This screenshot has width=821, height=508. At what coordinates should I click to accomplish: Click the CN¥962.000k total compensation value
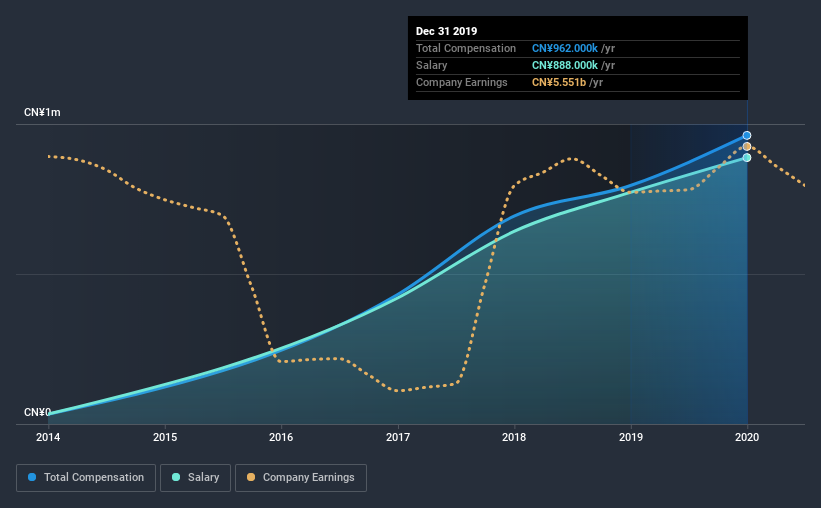[565, 48]
